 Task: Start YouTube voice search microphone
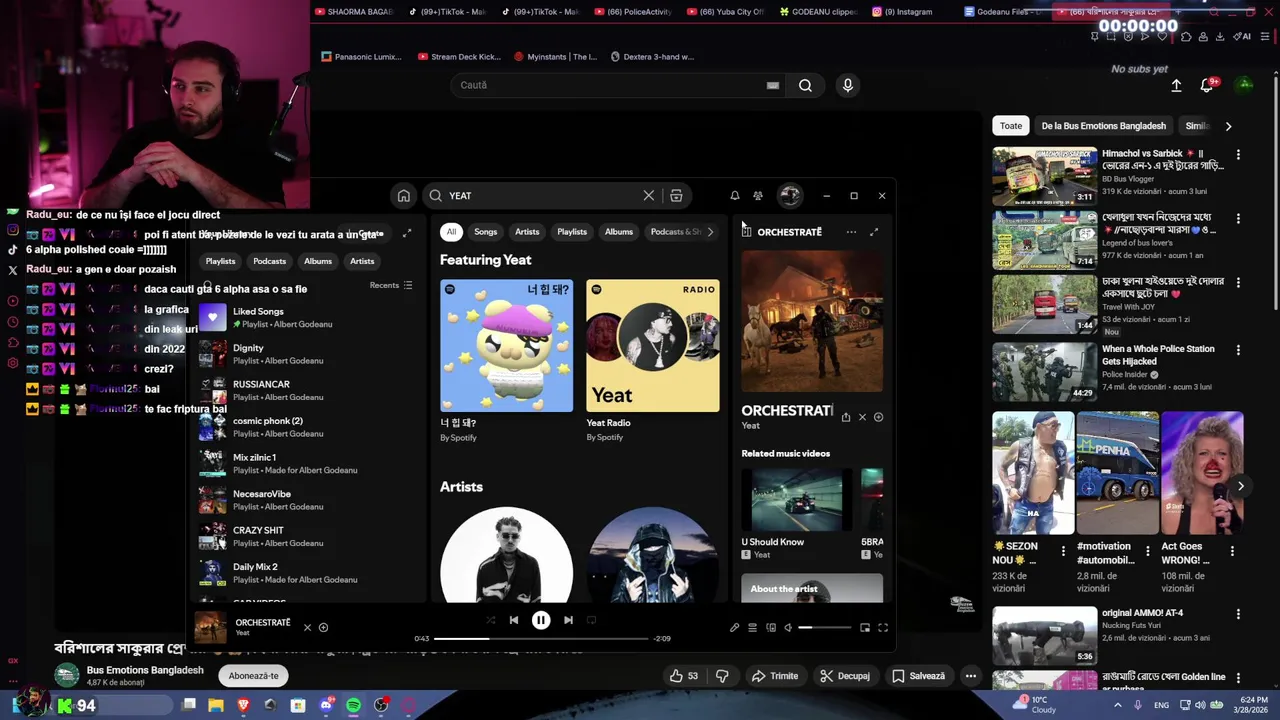coord(848,85)
